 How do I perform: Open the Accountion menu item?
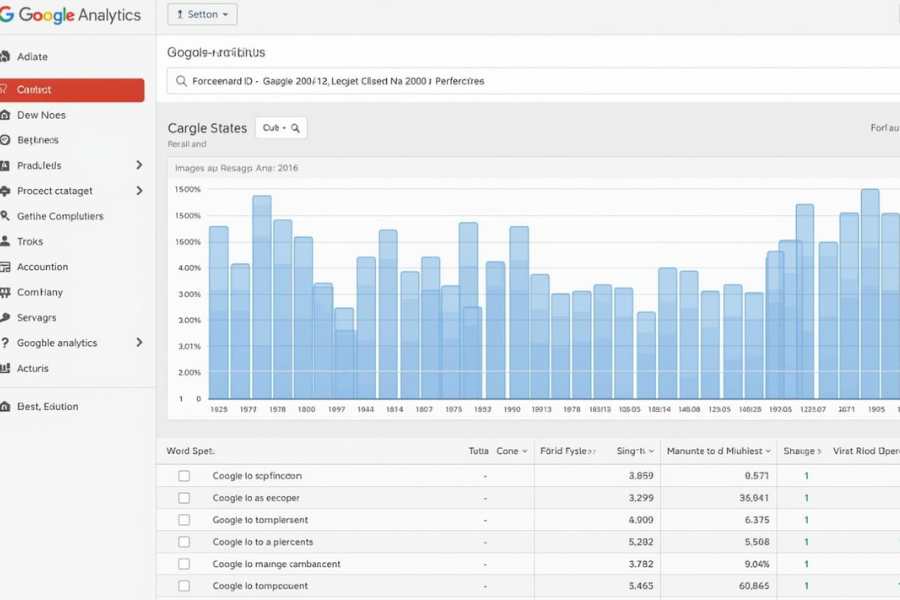[42, 266]
